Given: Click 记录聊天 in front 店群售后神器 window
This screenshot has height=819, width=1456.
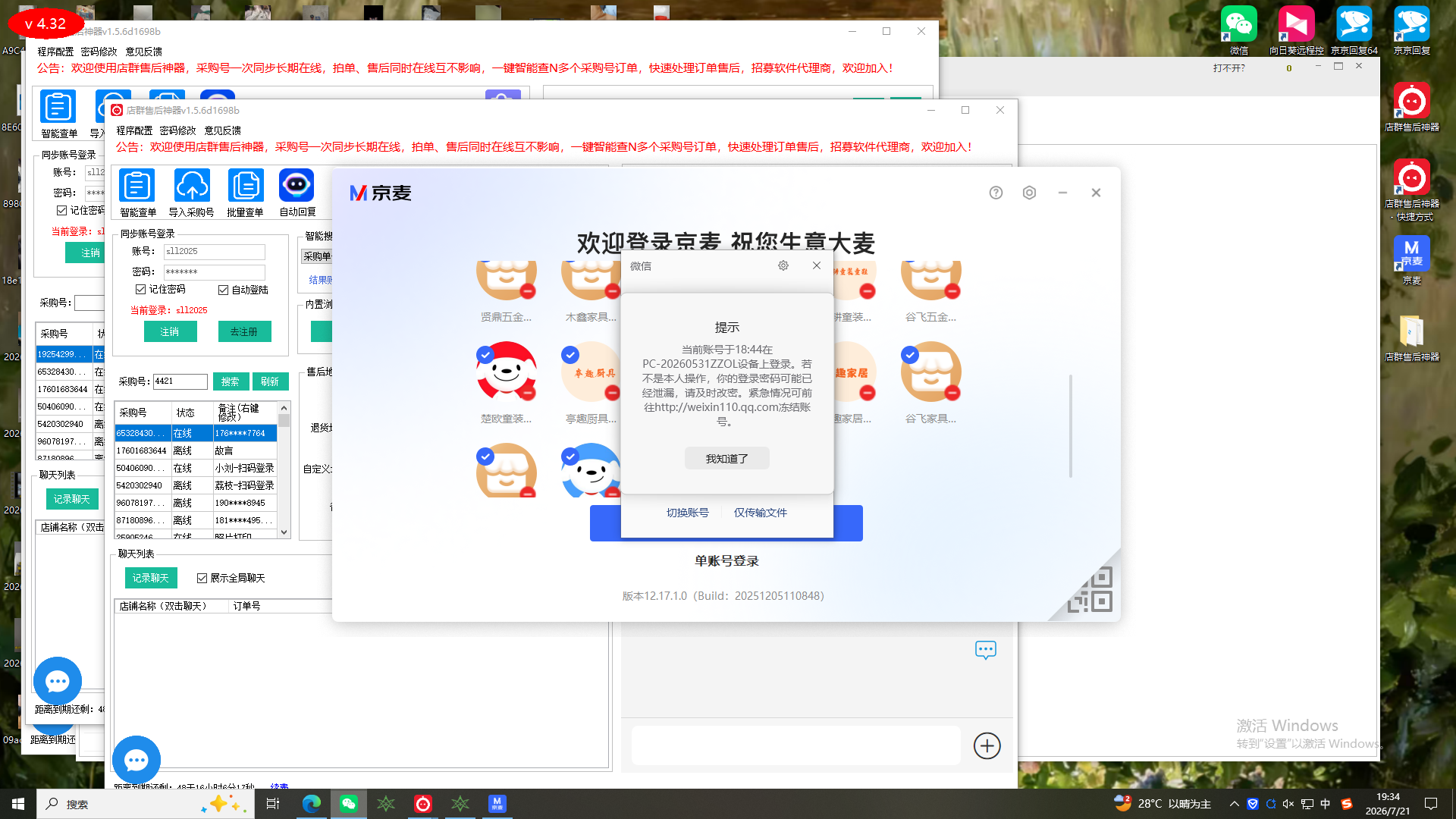Looking at the screenshot, I should (x=151, y=578).
